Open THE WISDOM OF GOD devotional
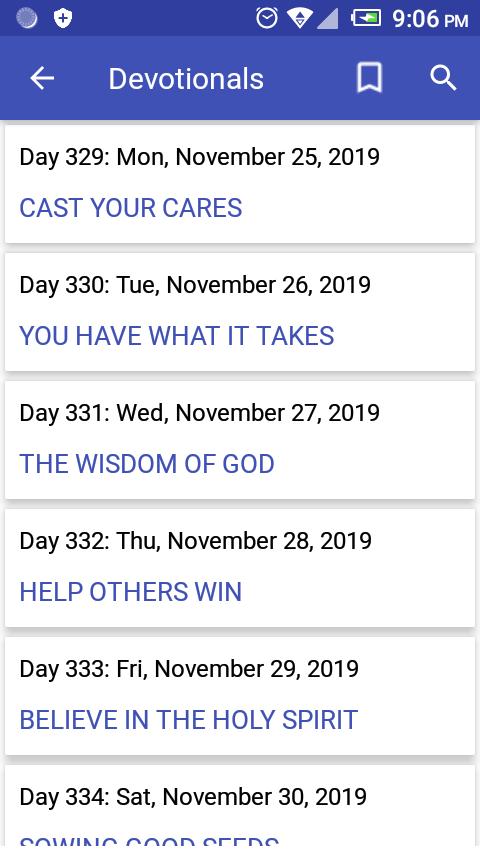The image size is (480, 854). coord(147,464)
